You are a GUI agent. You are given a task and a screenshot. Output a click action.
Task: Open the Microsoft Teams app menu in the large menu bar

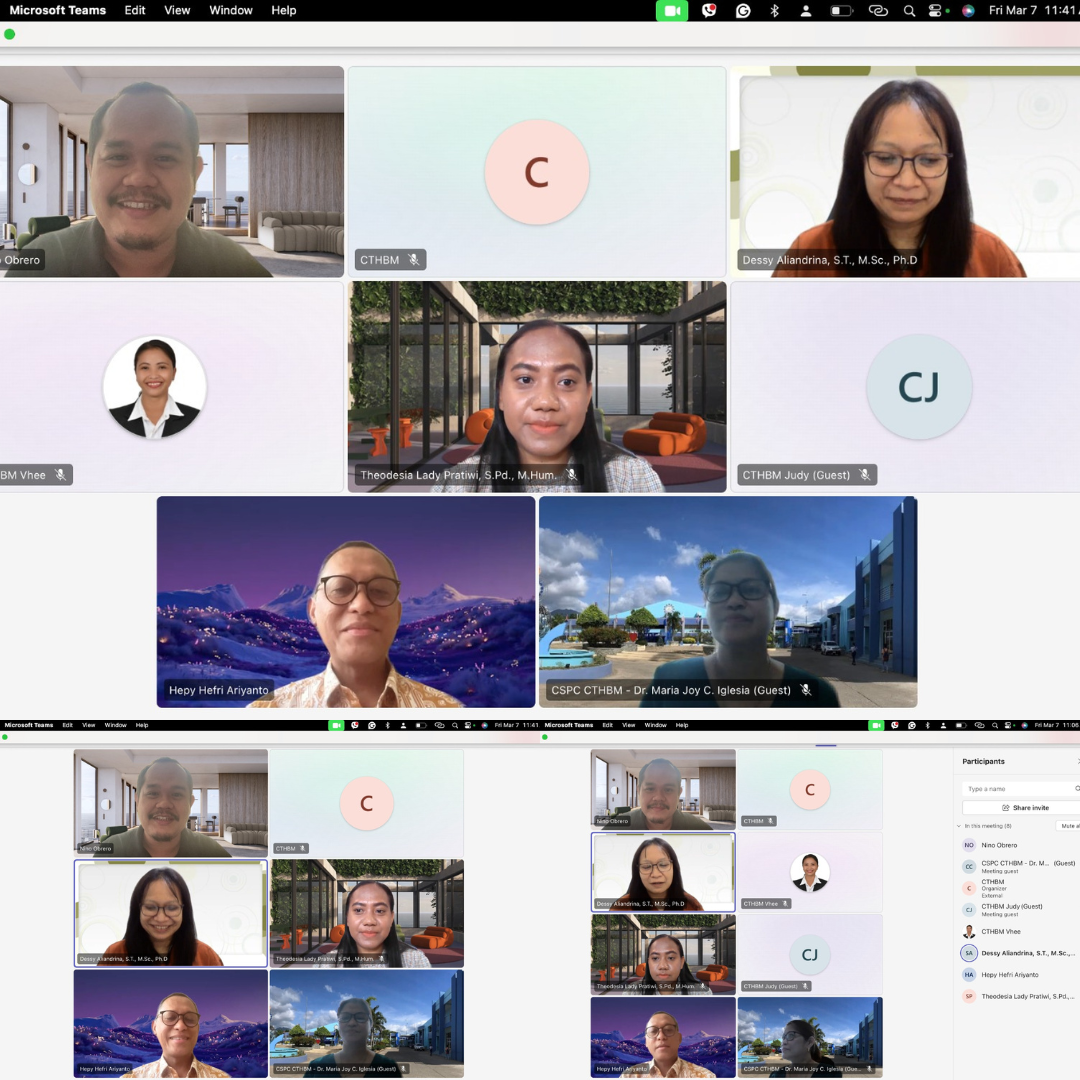(x=57, y=10)
